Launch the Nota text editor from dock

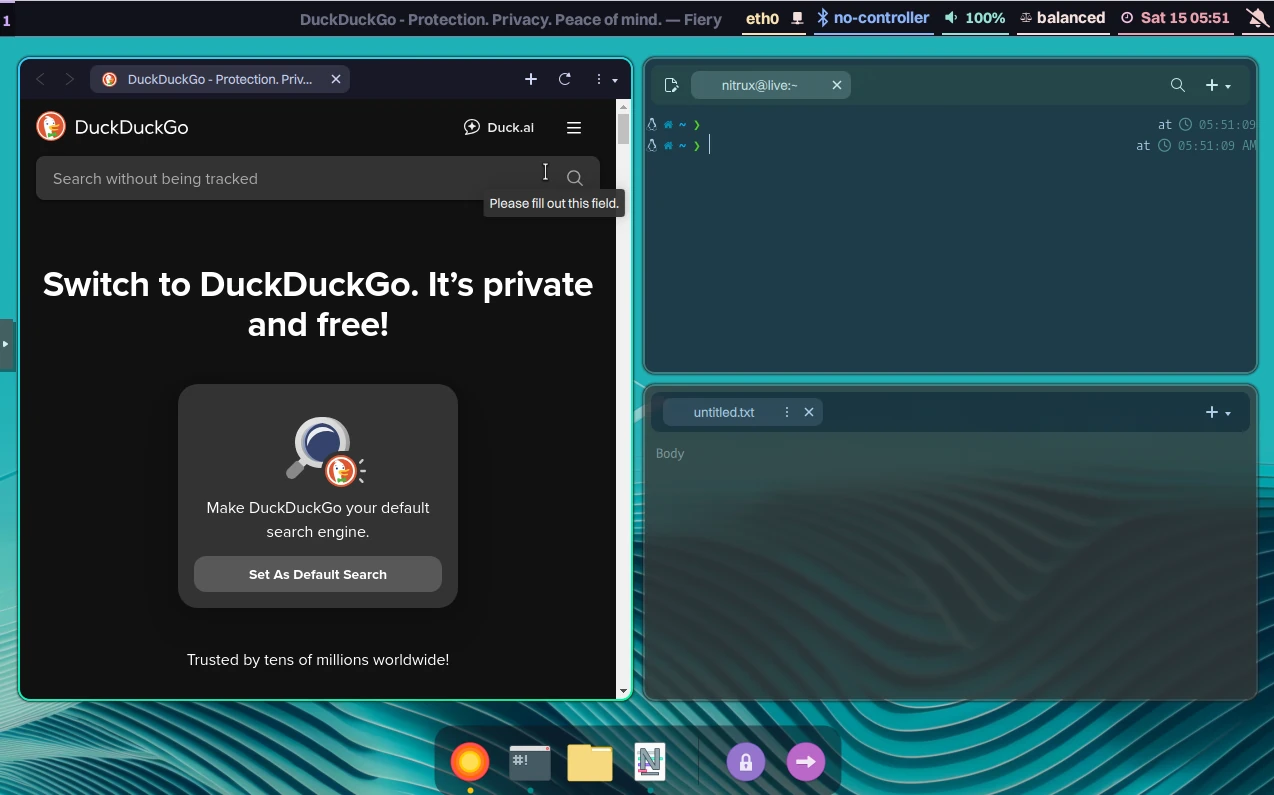pyautogui.click(x=650, y=762)
